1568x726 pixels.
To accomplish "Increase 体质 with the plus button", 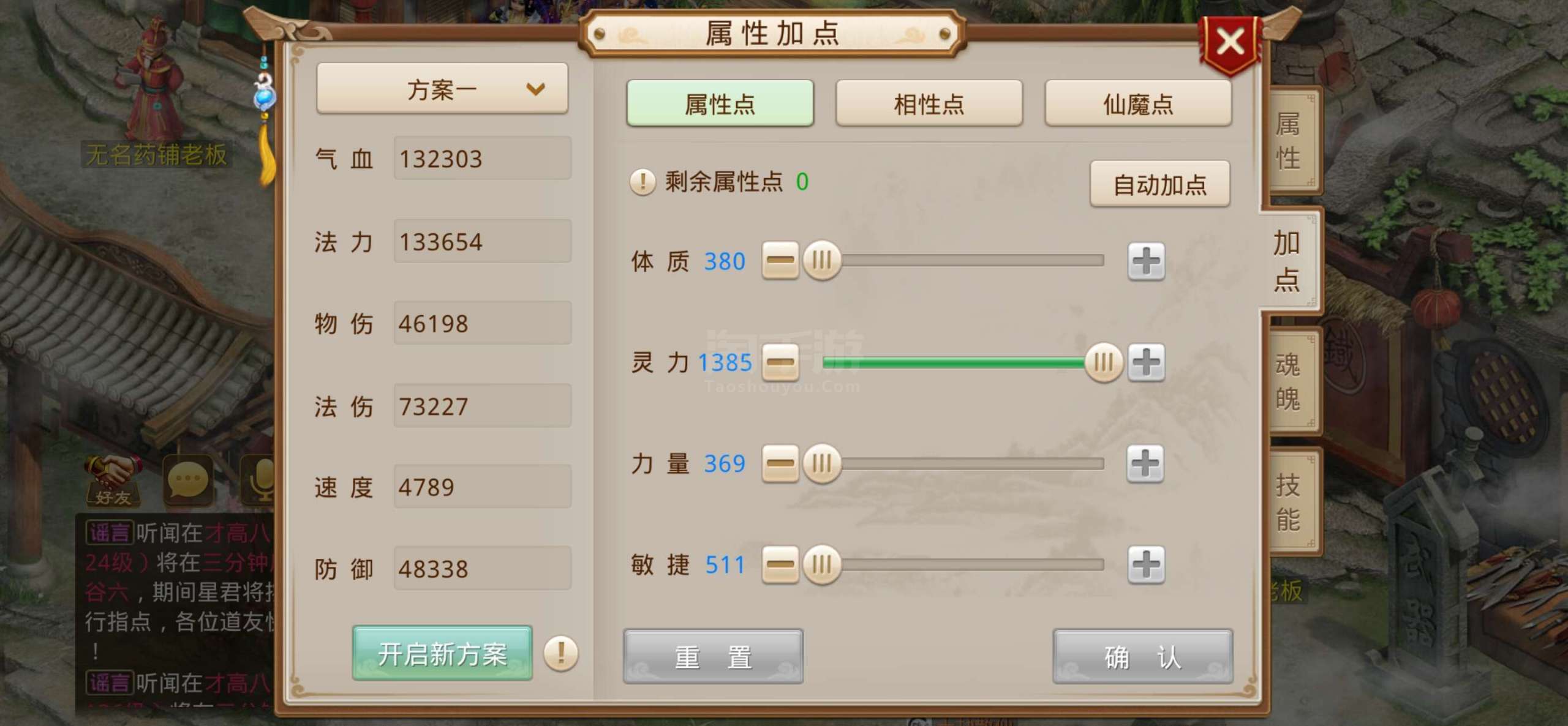I will click(x=1146, y=261).
